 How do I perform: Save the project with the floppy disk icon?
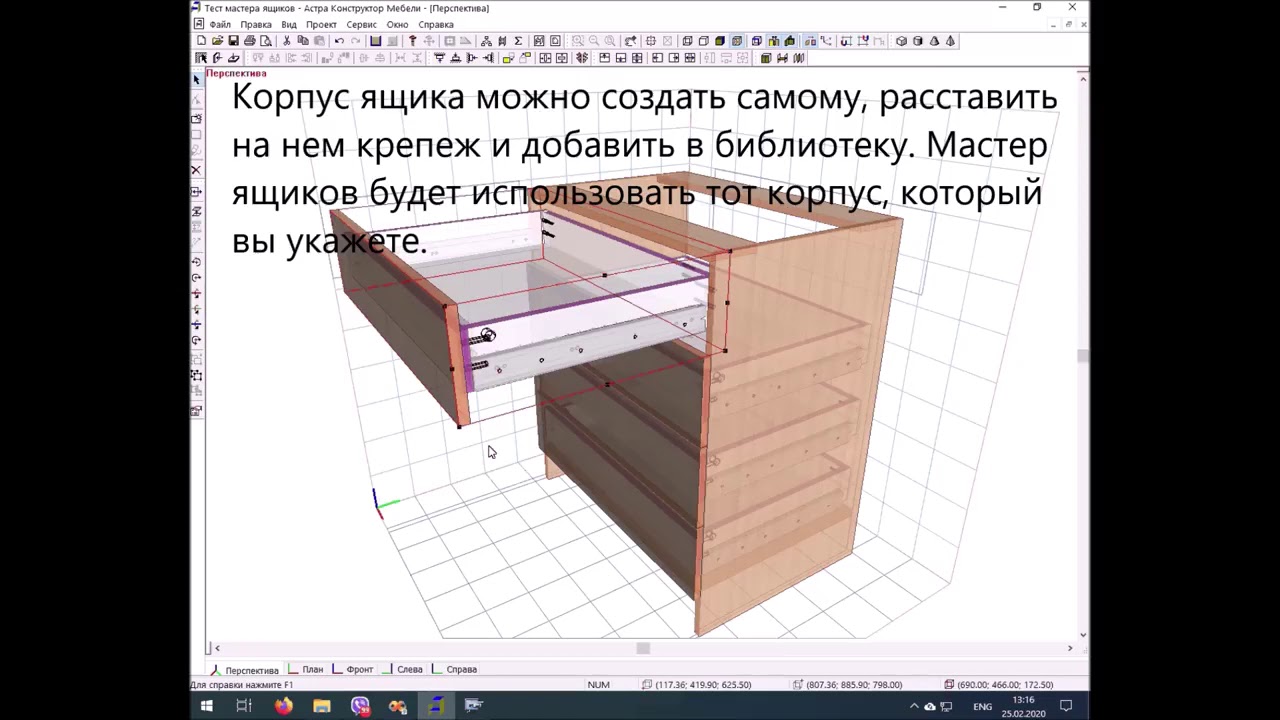(233, 41)
